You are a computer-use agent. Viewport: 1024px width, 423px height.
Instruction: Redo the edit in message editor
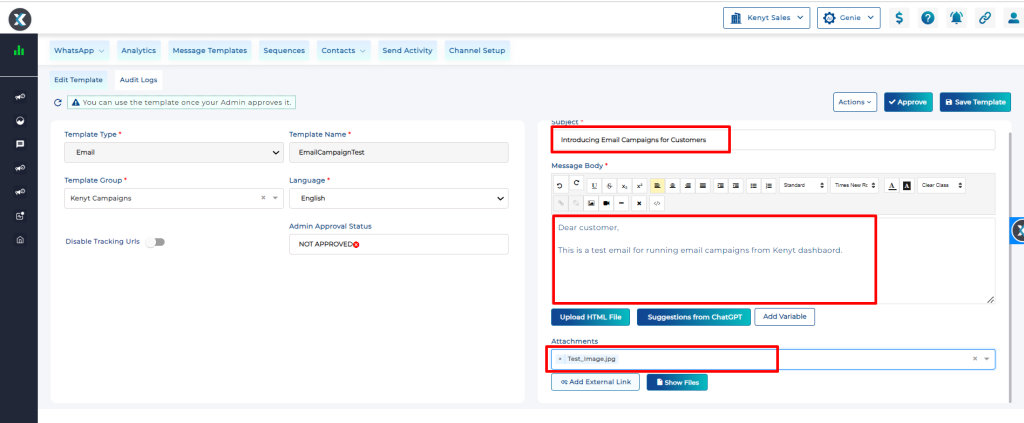click(576, 183)
